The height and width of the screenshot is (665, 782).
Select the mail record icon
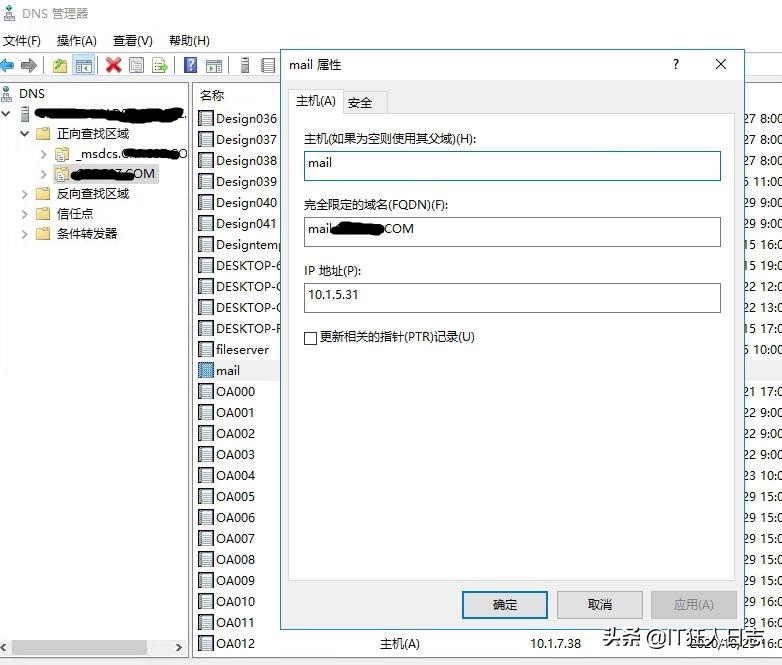tap(205, 370)
